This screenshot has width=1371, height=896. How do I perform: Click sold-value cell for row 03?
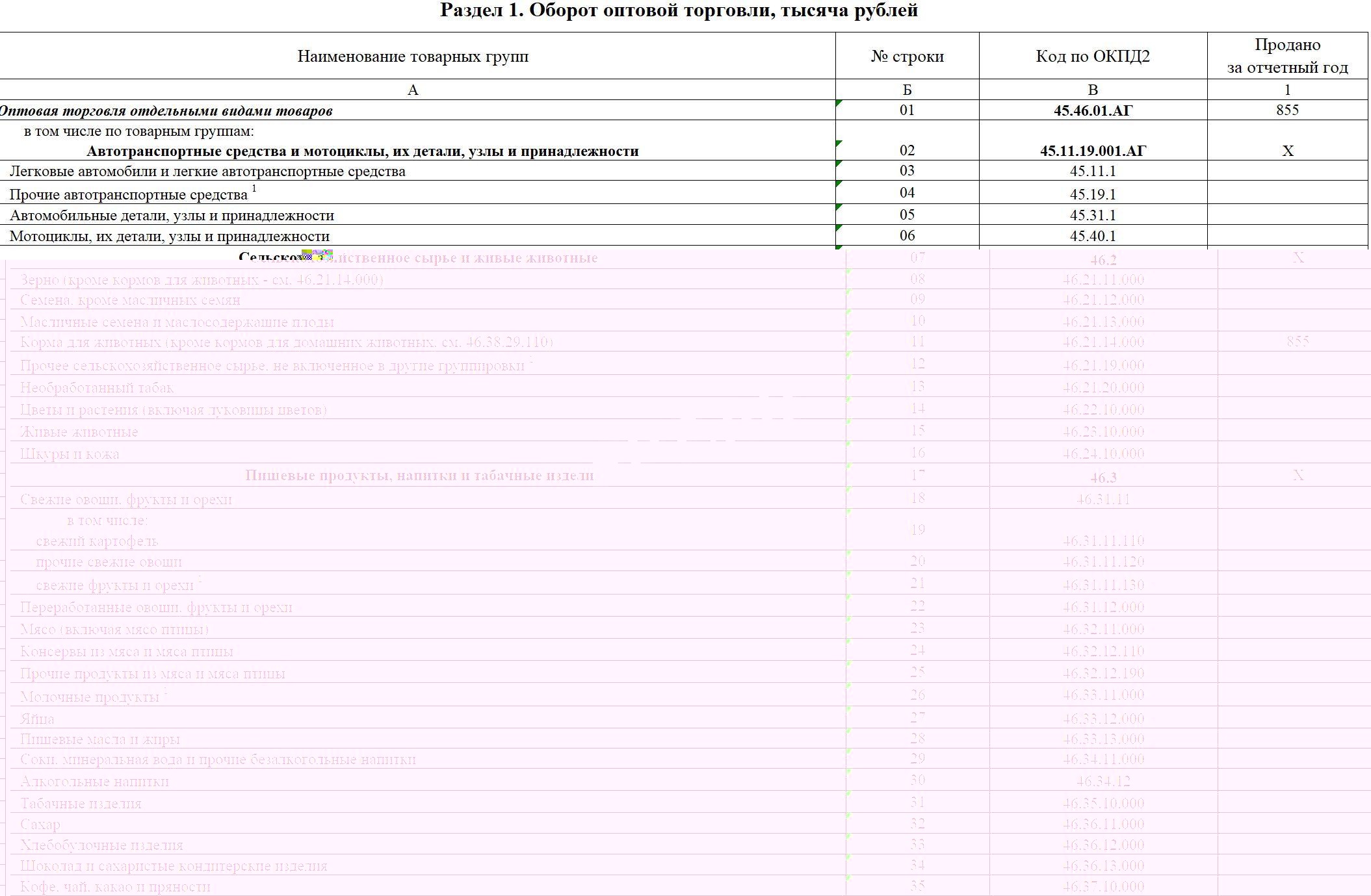tap(1287, 171)
